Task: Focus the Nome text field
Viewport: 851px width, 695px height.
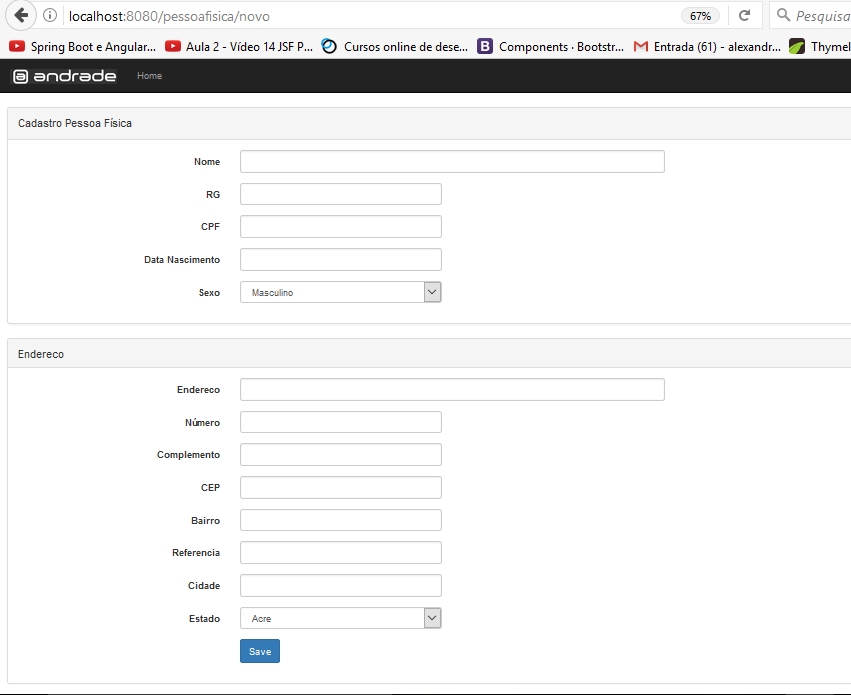Action: click(452, 162)
